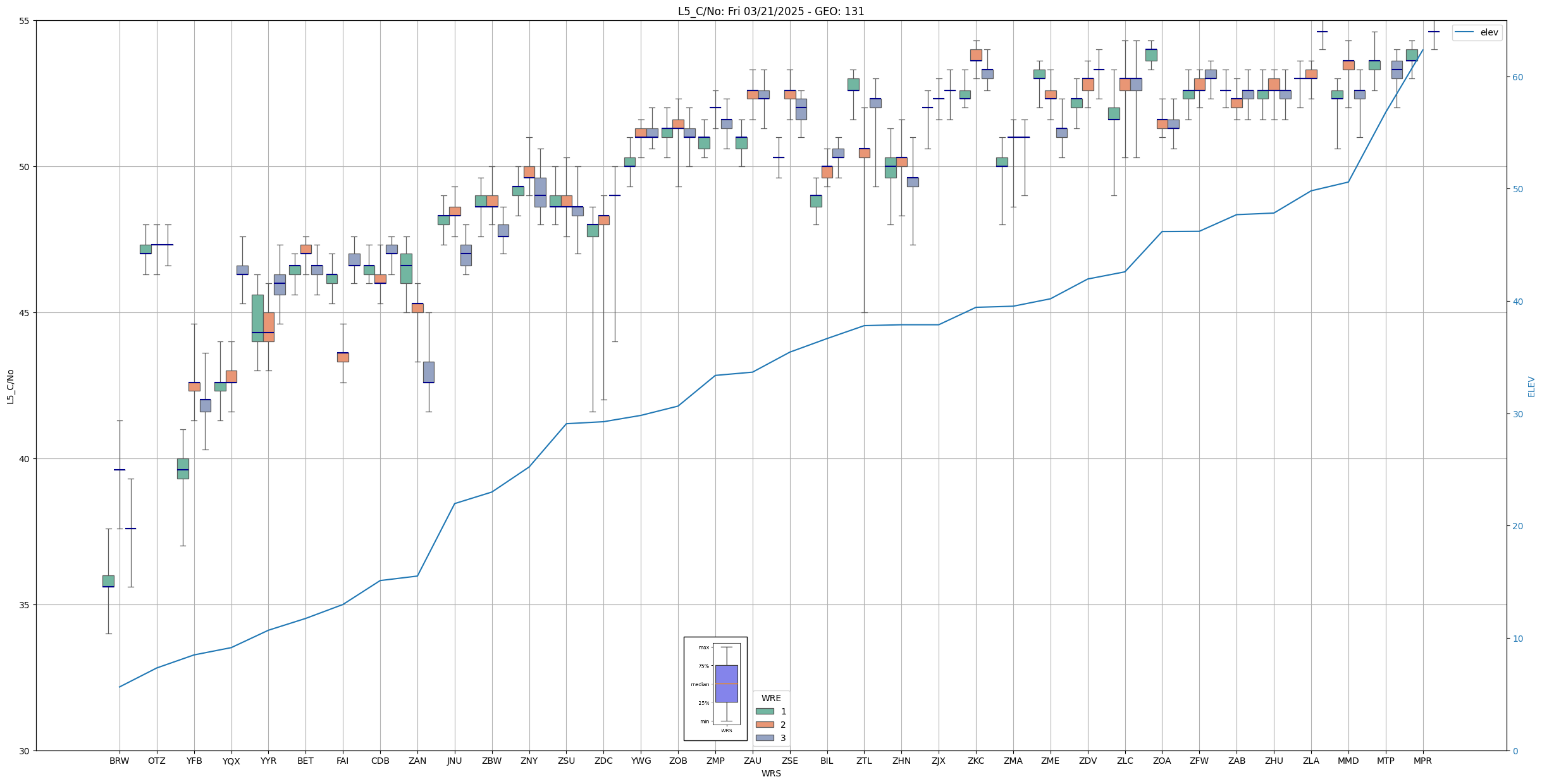The image size is (1542, 784).
Task: Click the 60 tick on right axis
Action: pyautogui.click(x=1517, y=77)
